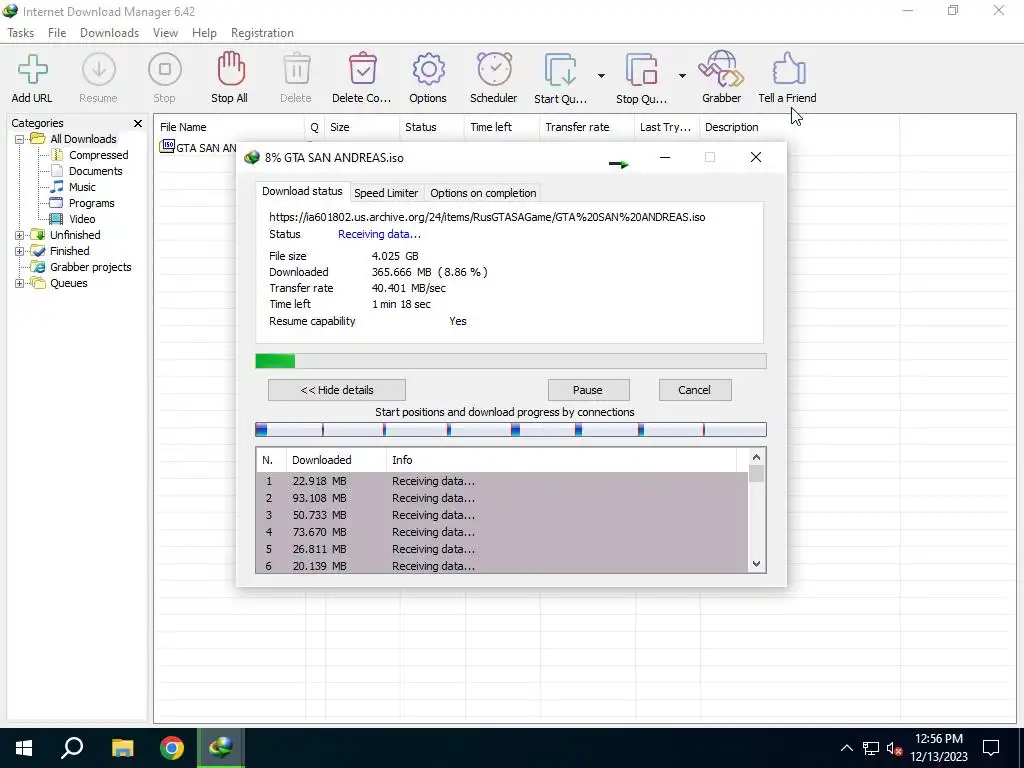Click the green download progress bar
Screen dimensions: 1024x768
coord(511,361)
